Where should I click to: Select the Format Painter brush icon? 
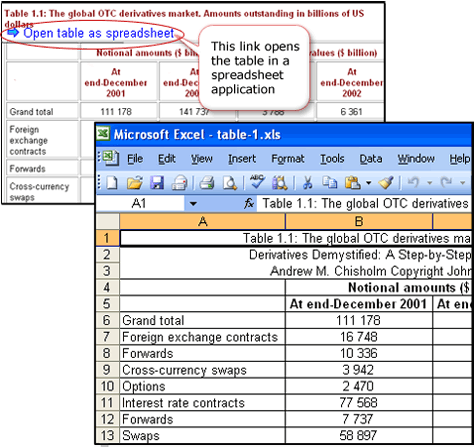click(386, 183)
